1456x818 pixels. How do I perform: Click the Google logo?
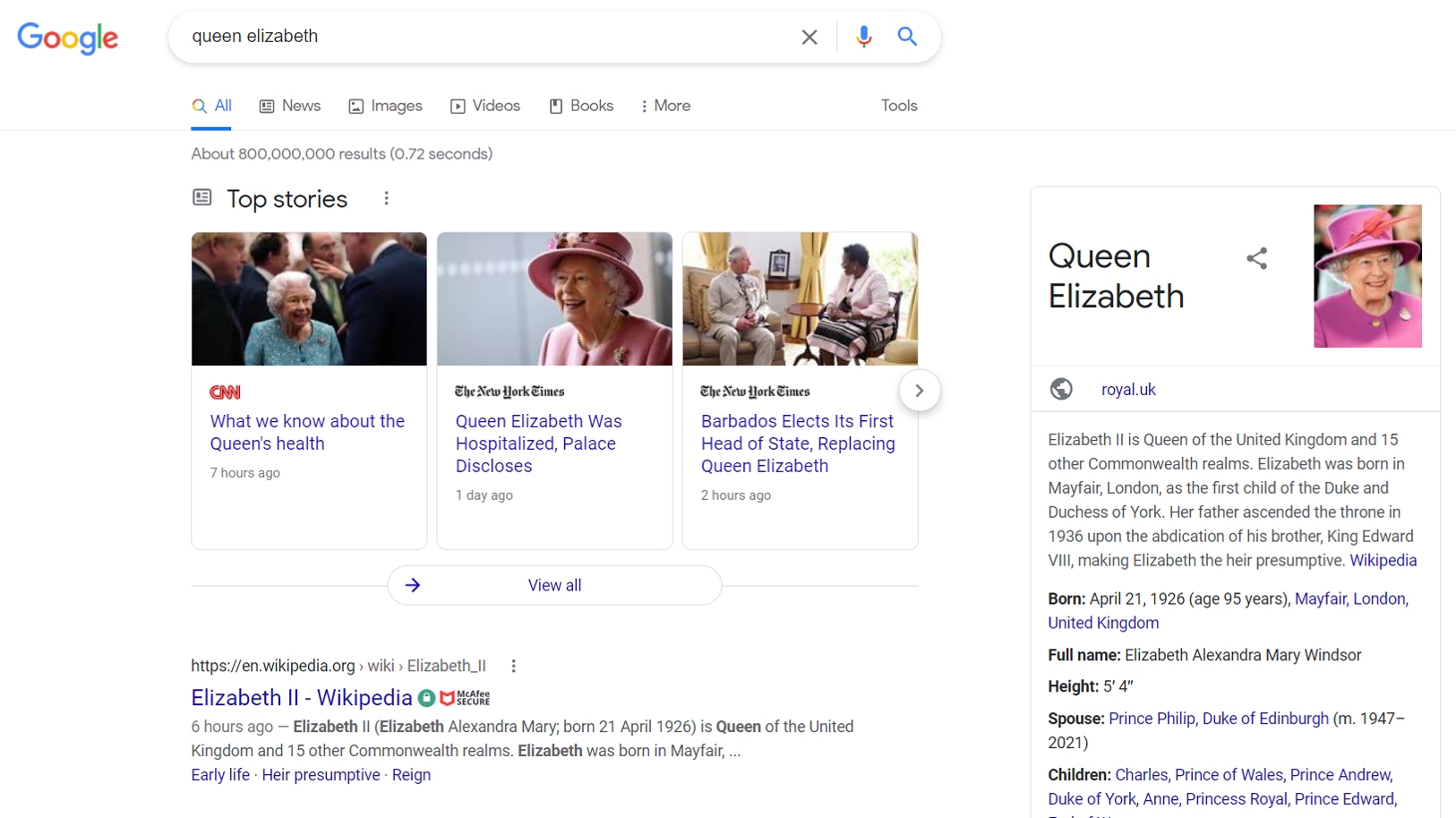point(67,38)
